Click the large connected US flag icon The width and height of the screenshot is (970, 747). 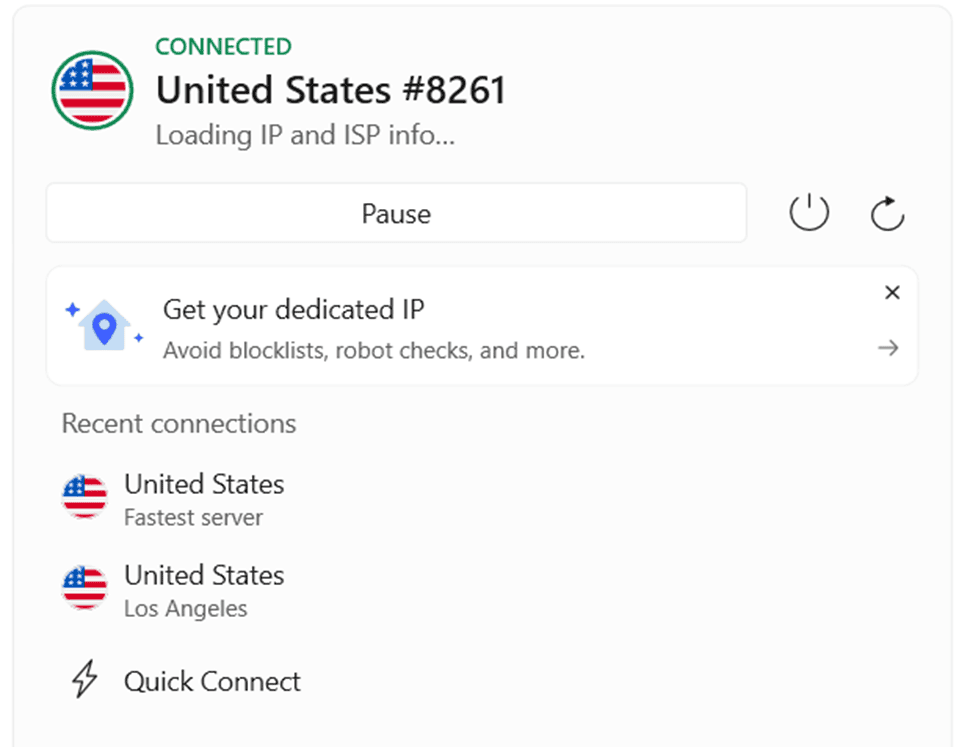pos(92,90)
